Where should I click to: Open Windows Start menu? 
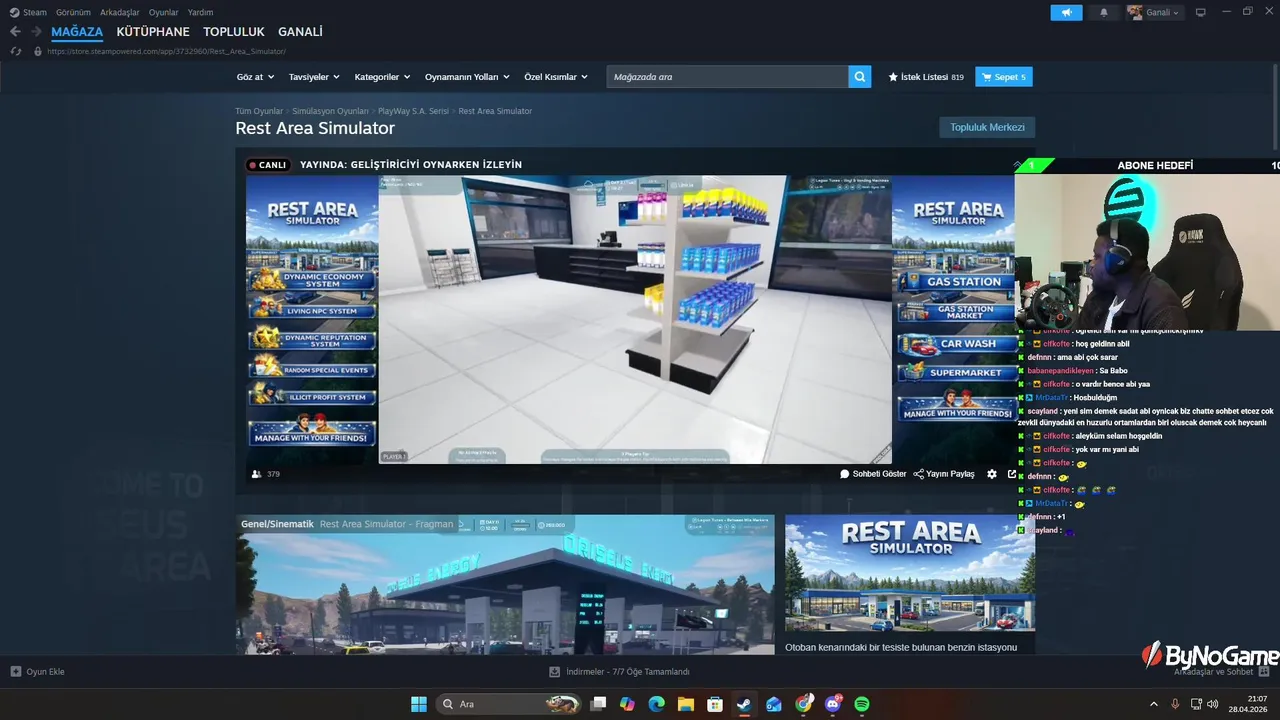419,704
